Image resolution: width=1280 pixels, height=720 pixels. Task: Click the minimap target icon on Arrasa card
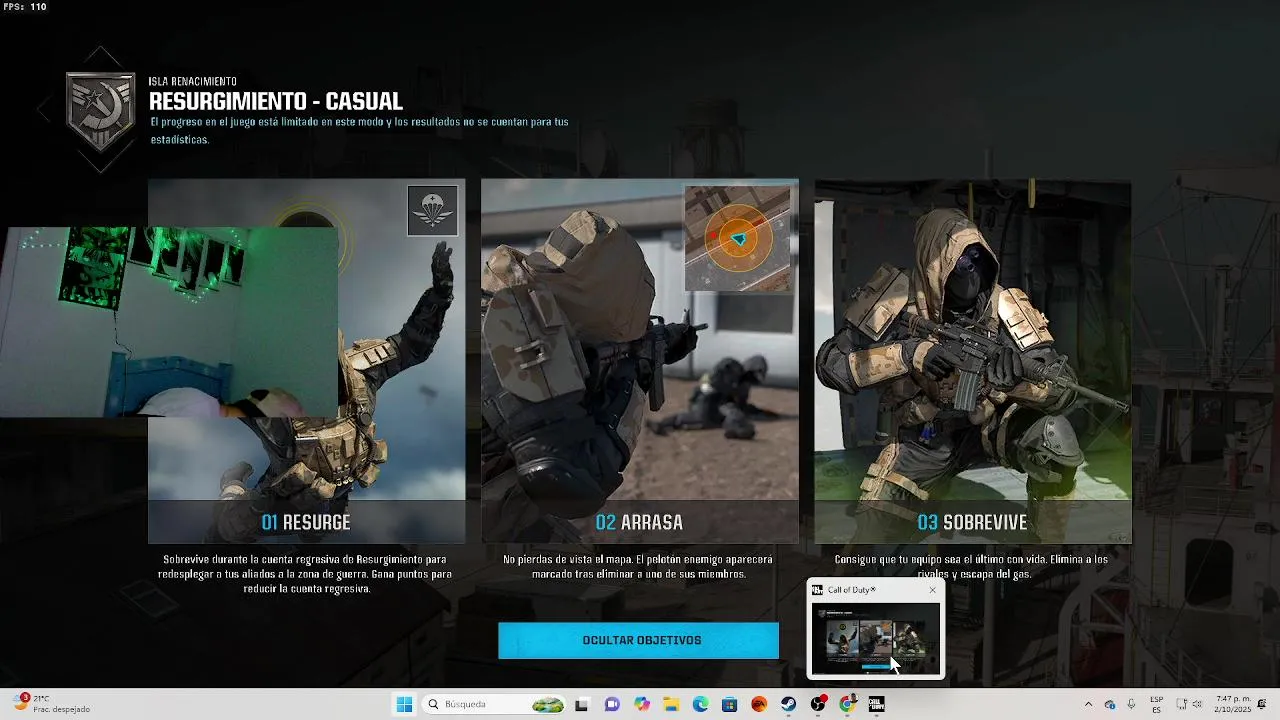[738, 238]
